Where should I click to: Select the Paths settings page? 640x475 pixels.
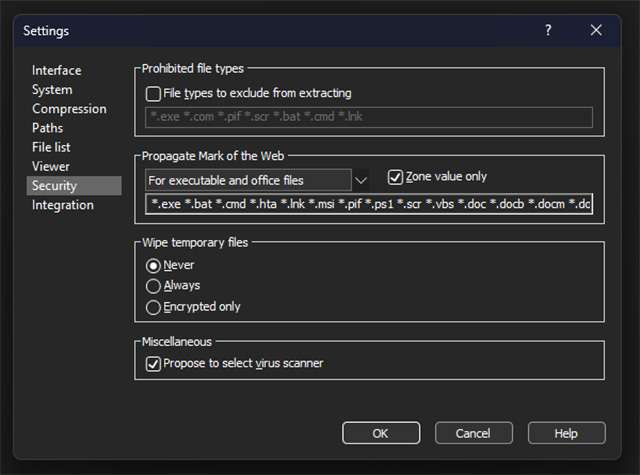47,128
